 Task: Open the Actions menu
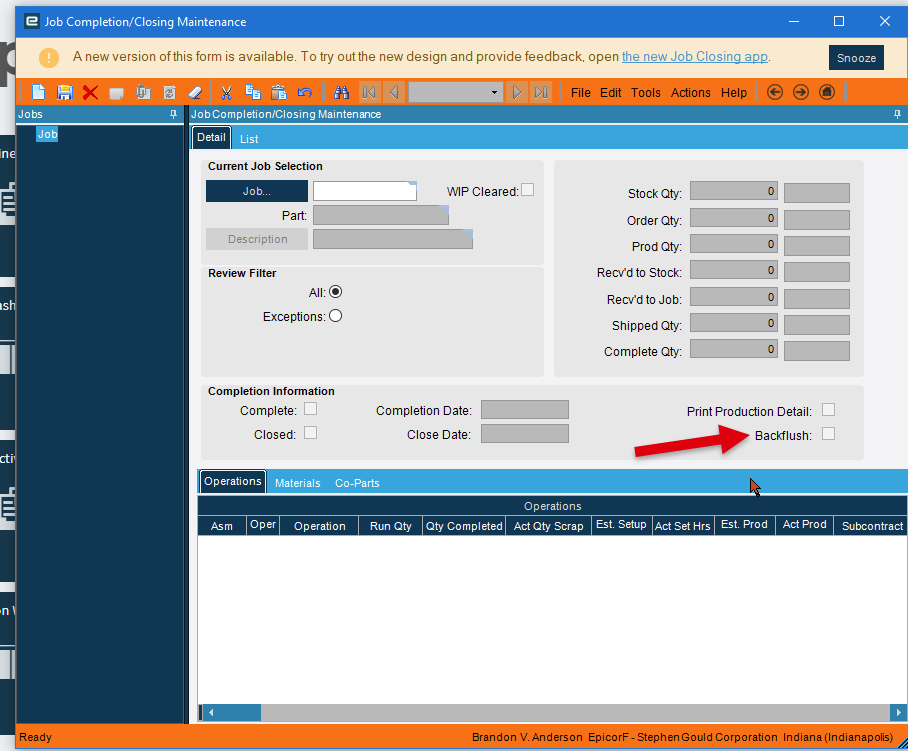(690, 93)
